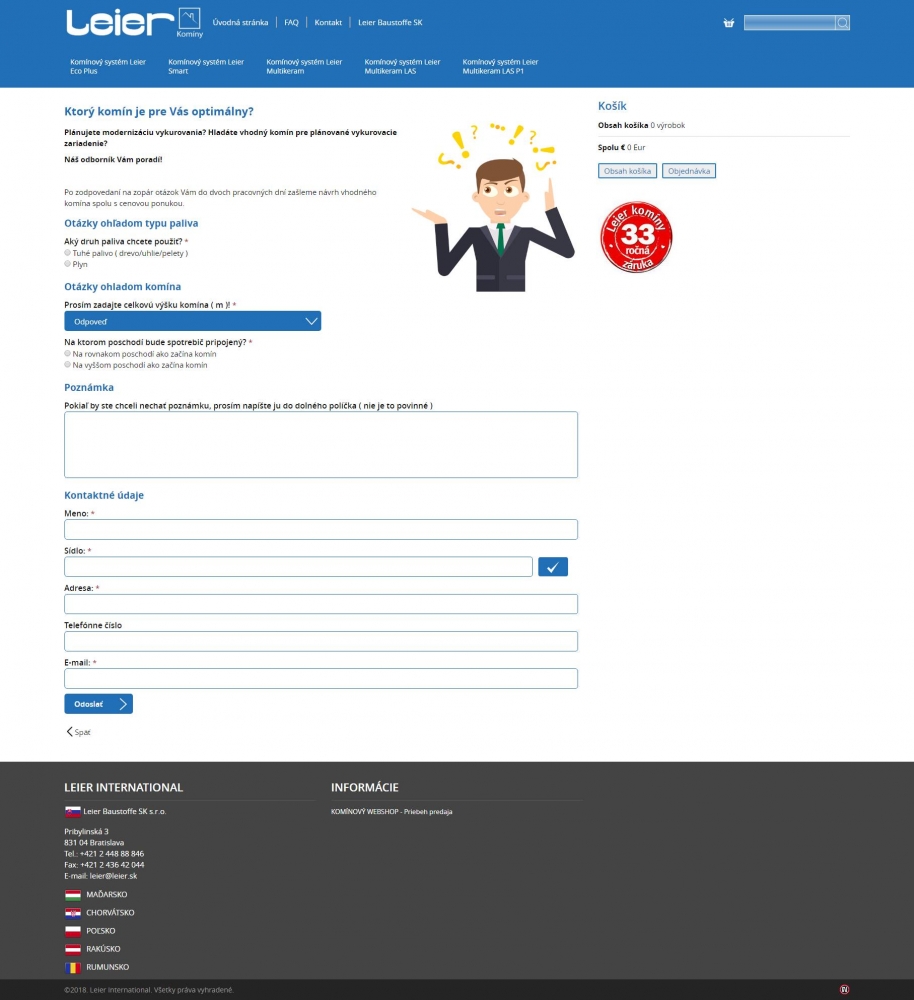Open Leier Baustoffe SK link in header
Screen dimensions: 914x1000
[390, 22]
